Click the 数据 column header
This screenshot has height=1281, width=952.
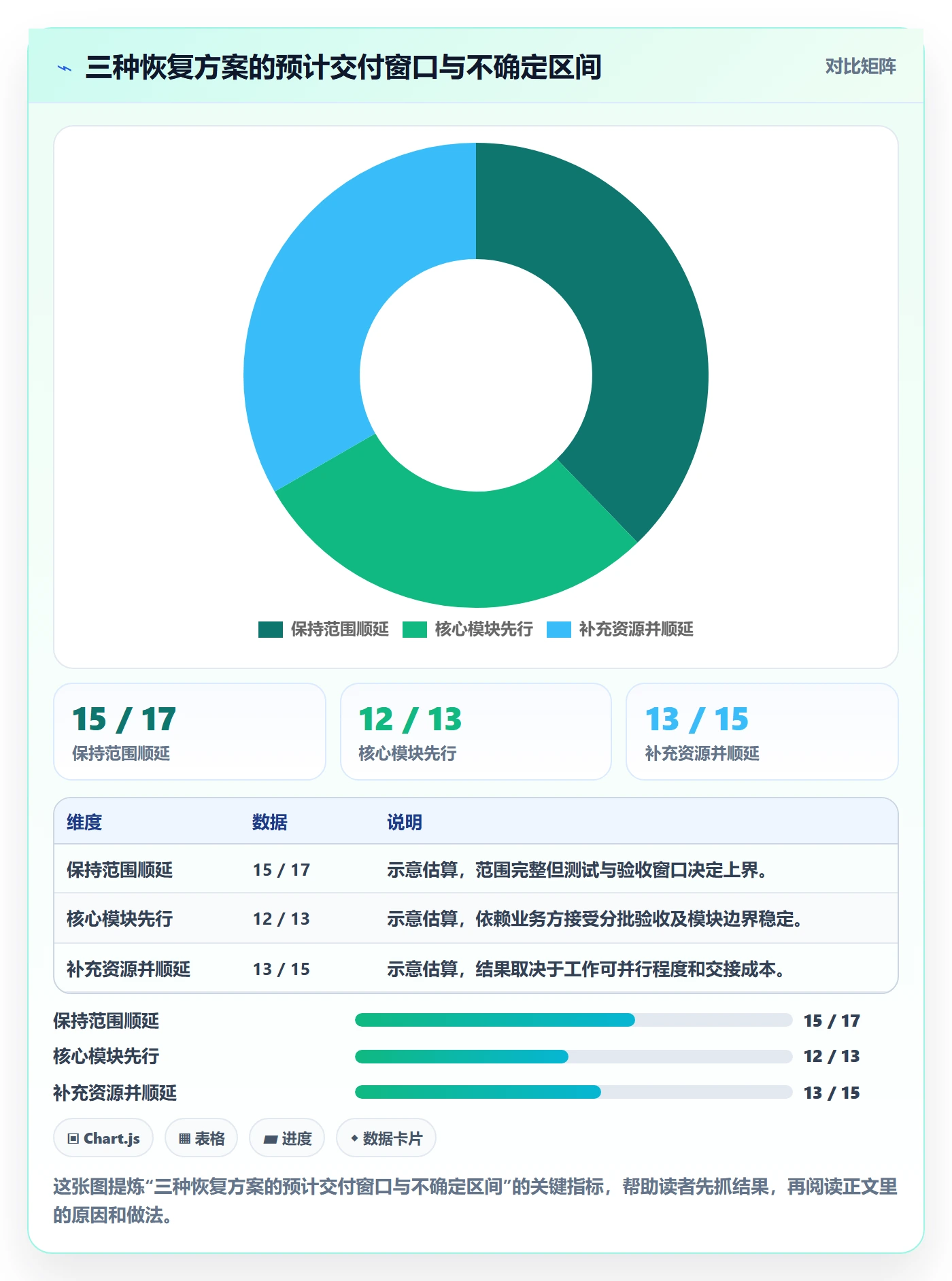(x=270, y=822)
